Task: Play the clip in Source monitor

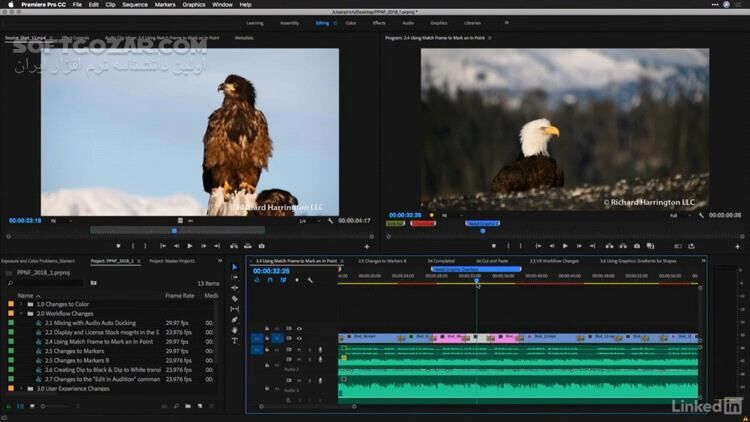Action: (190, 246)
